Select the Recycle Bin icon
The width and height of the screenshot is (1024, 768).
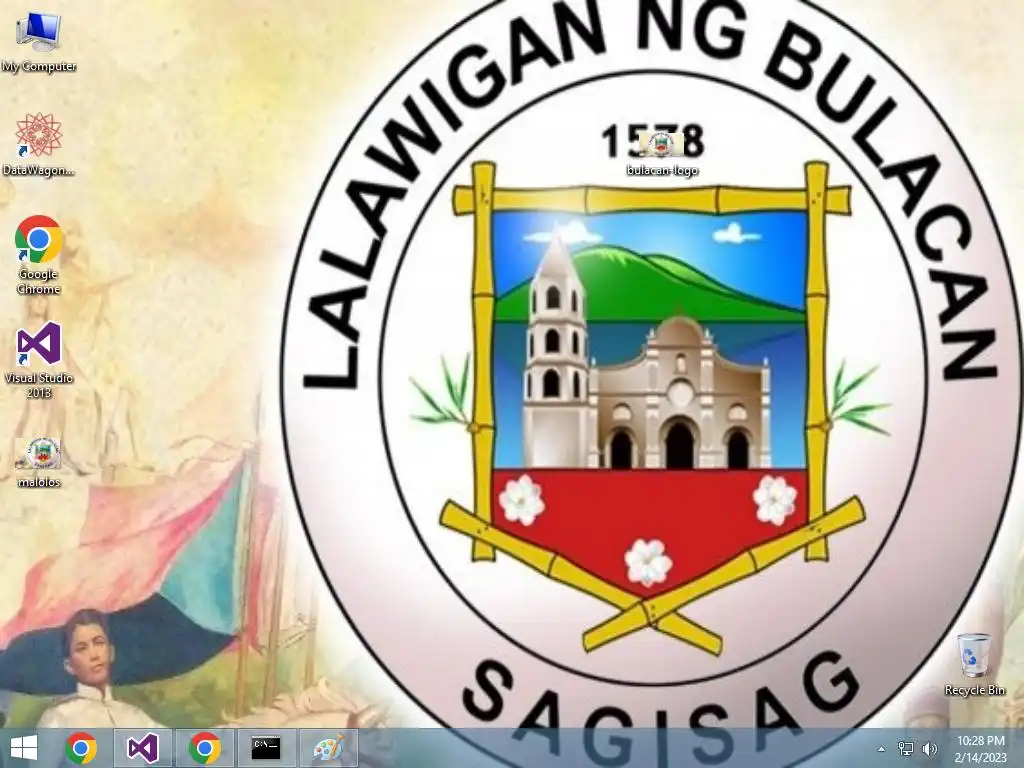tap(974, 664)
